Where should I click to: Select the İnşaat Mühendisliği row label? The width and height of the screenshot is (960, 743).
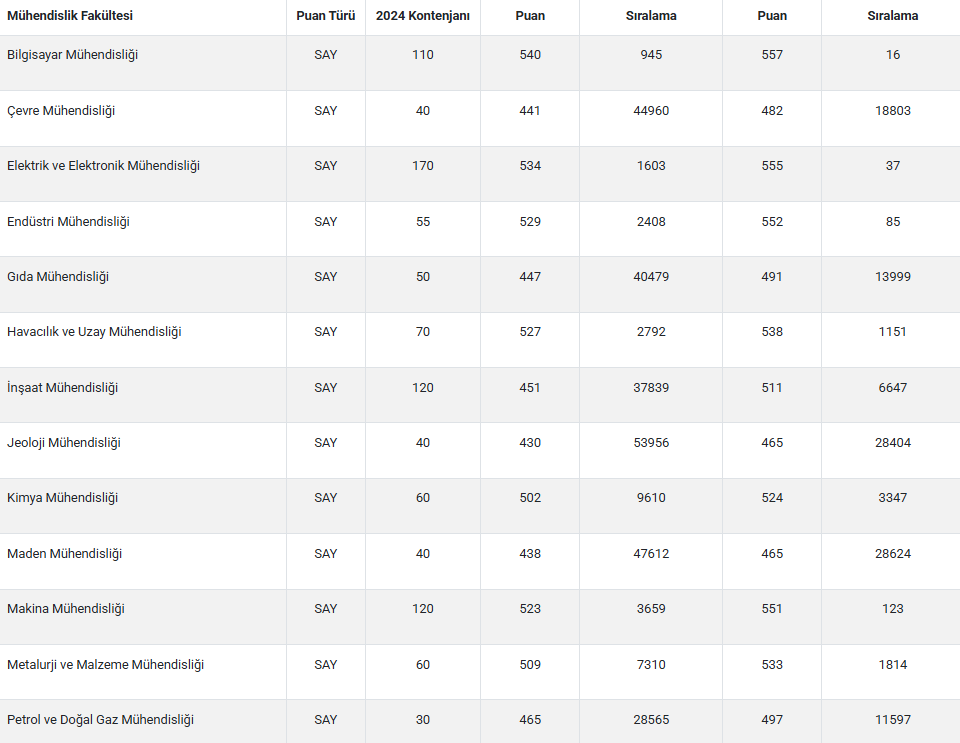(x=62, y=388)
